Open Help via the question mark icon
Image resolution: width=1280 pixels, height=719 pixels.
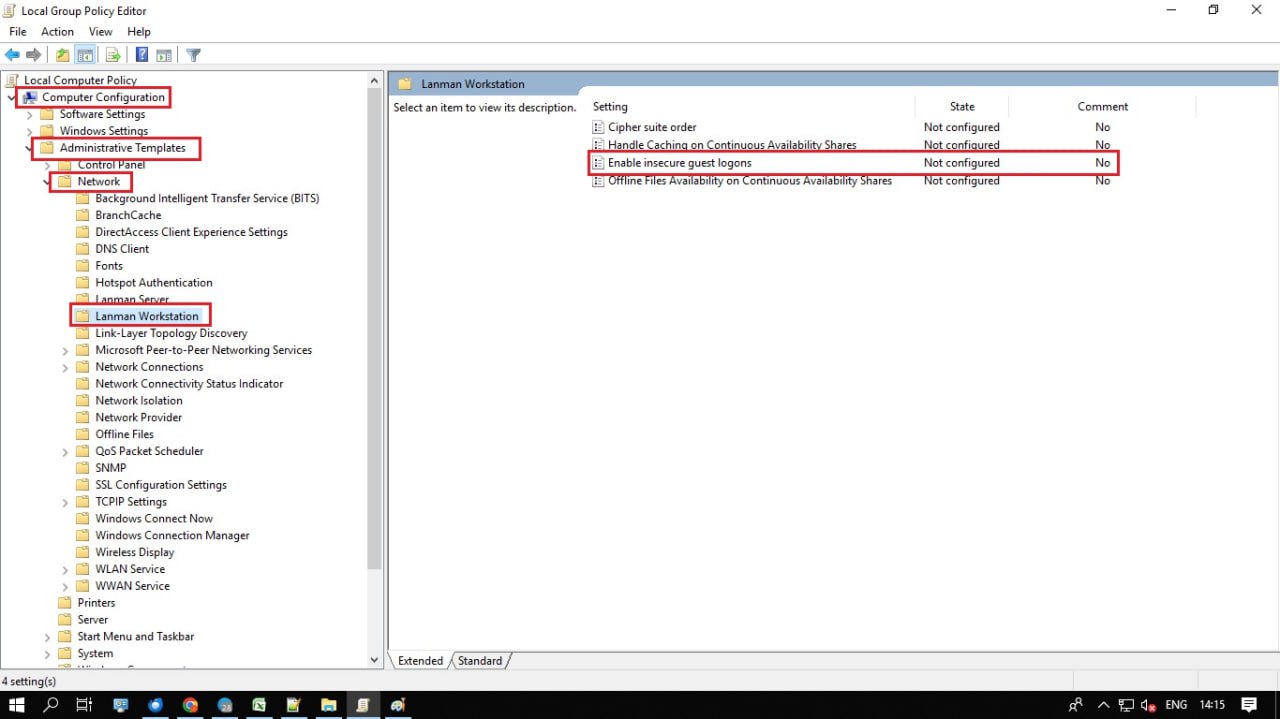click(x=142, y=54)
